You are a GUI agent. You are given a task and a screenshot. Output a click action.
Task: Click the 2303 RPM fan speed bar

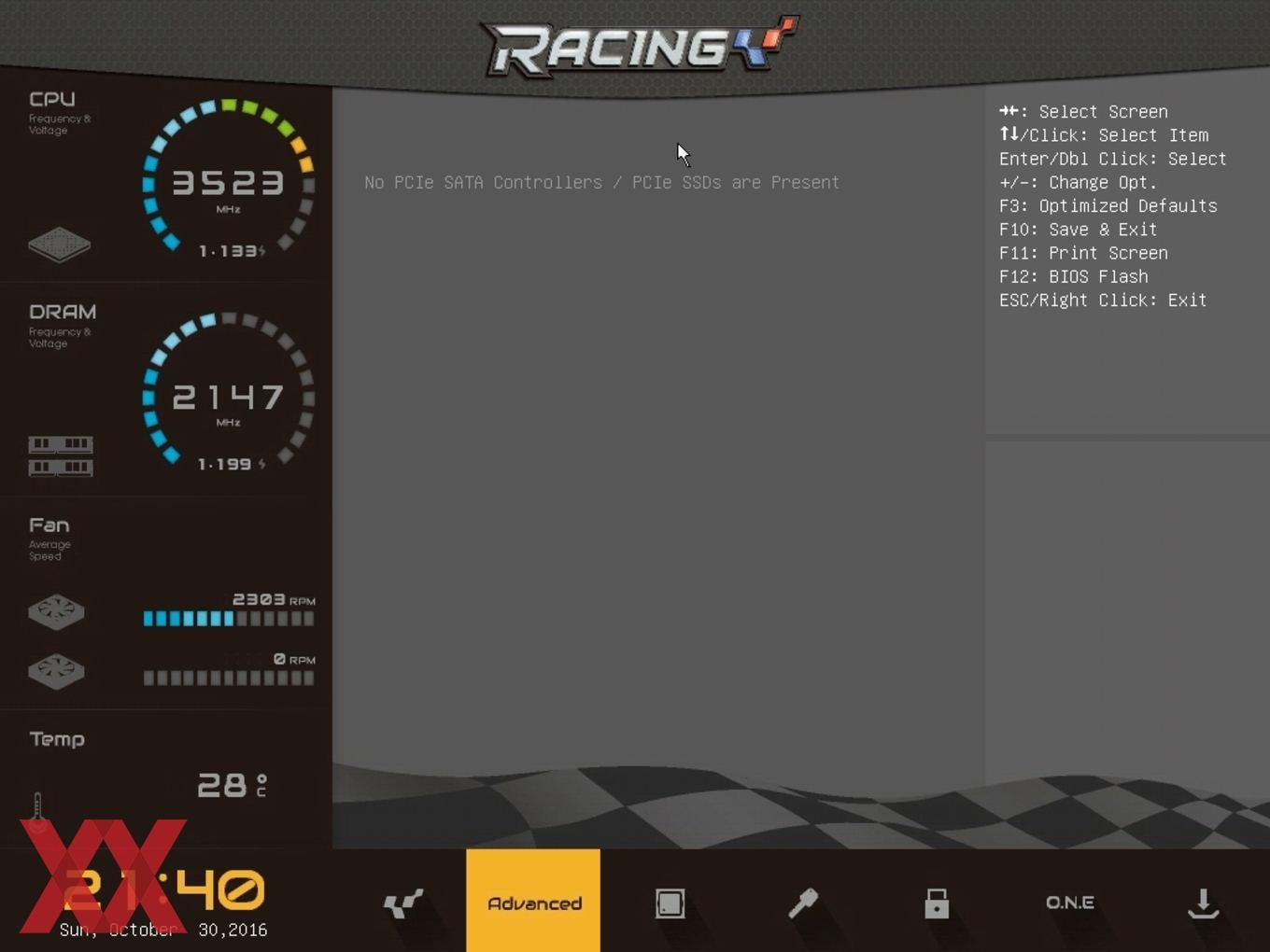229,618
